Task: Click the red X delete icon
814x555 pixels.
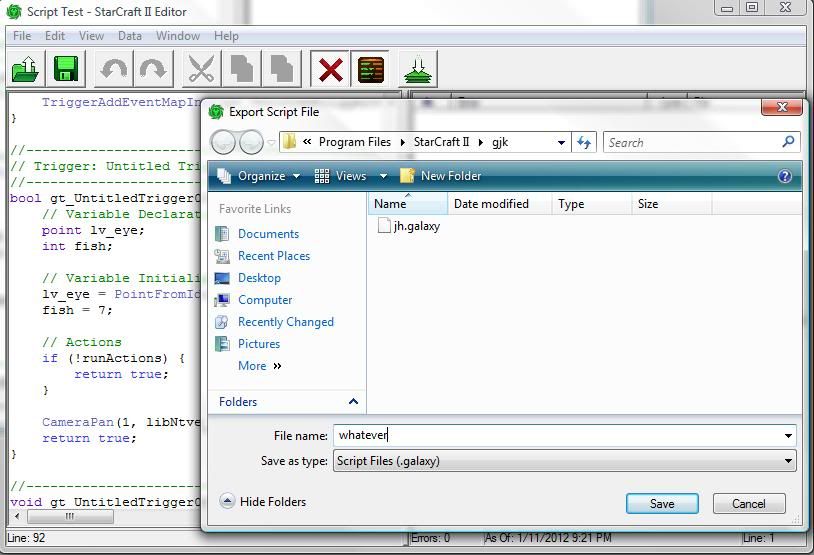Action: (x=329, y=69)
